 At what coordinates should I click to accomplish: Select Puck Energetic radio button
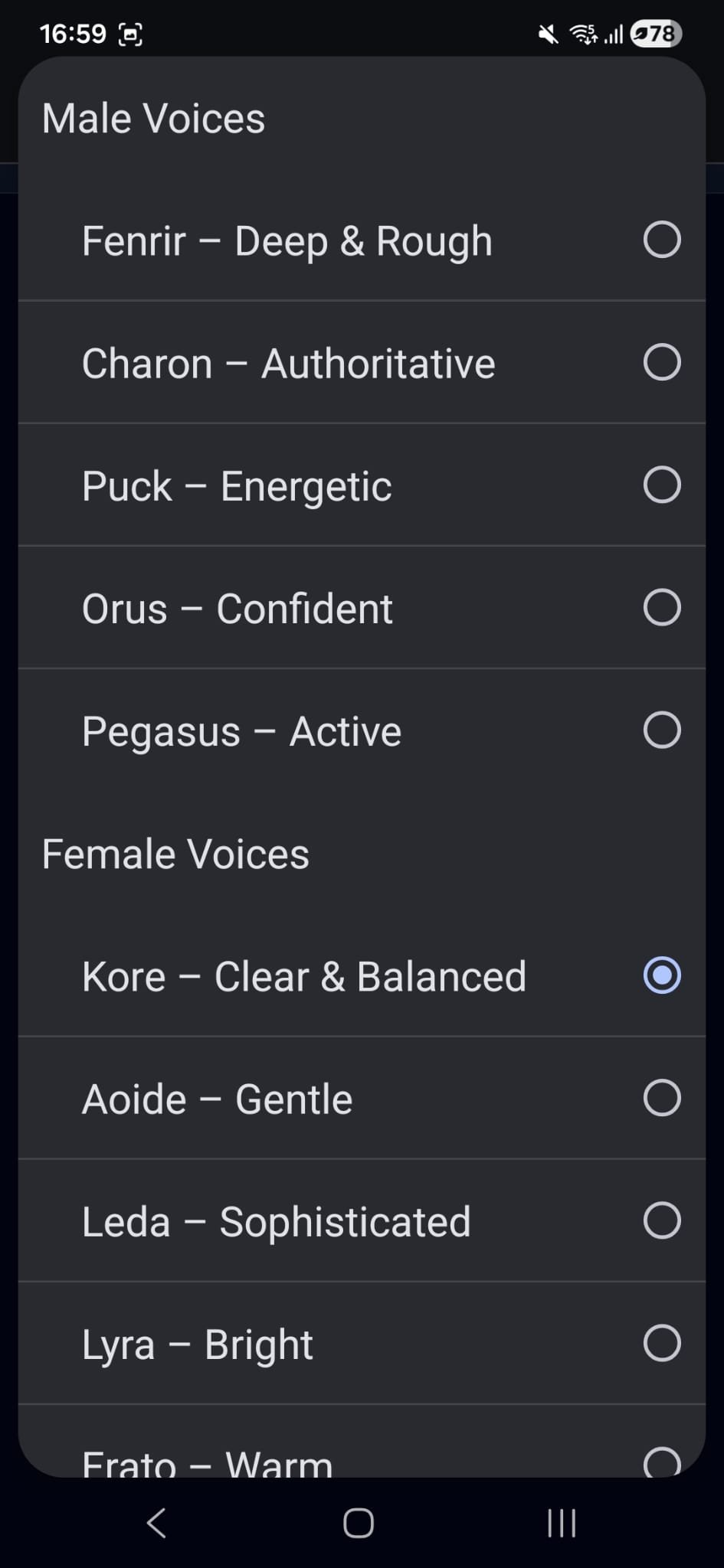tap(662, 485)
